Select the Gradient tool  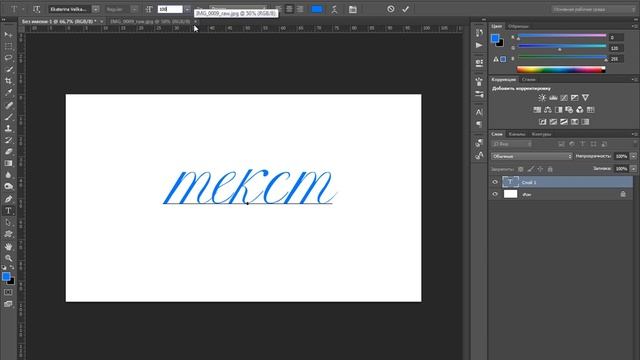(8, 163)
